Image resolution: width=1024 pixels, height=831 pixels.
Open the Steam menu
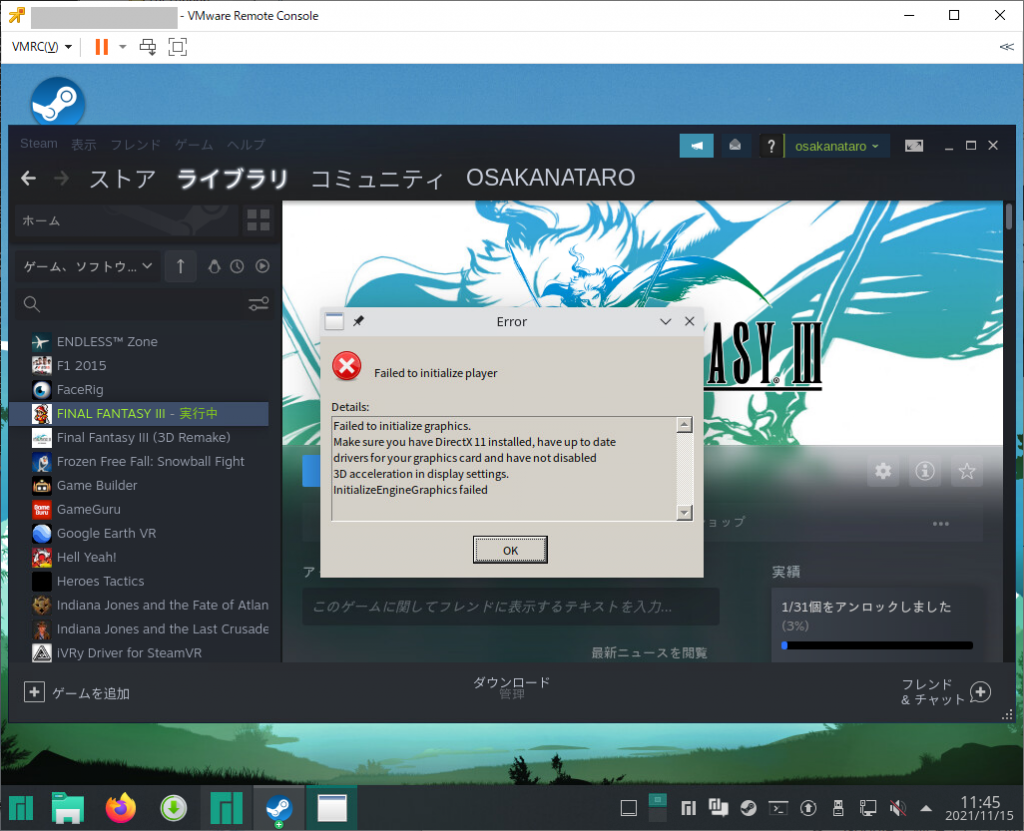39,144
